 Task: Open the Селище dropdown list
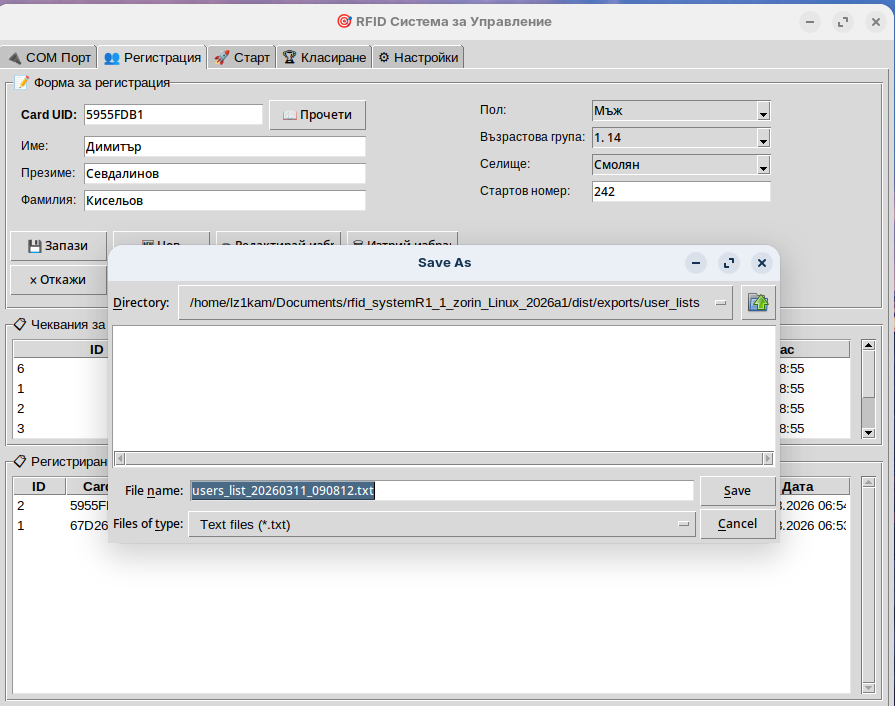tap(763, 165)
